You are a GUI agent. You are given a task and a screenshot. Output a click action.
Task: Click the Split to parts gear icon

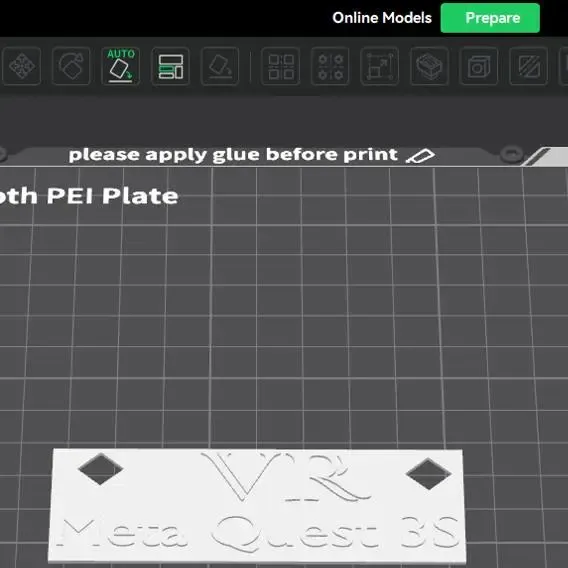330,66
